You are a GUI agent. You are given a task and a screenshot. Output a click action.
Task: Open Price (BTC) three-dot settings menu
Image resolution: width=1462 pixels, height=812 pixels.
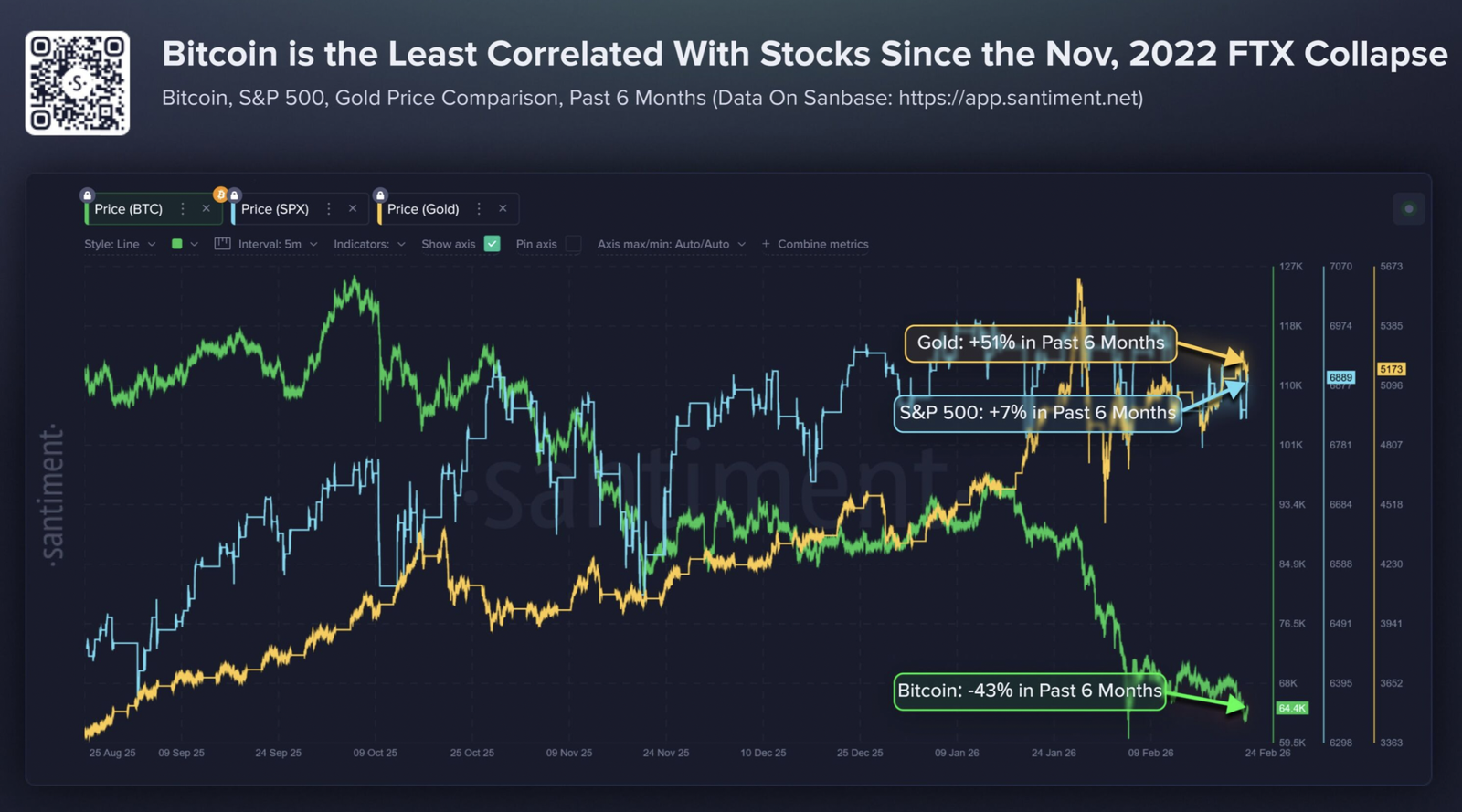coord(183,209)
